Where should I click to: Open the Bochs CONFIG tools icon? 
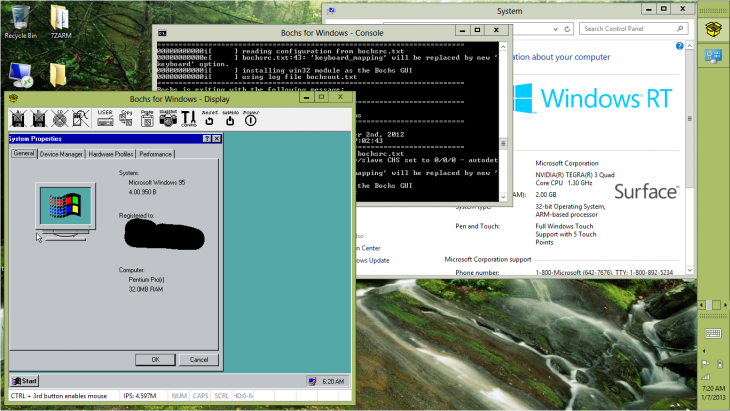click(x=189, y=117)
